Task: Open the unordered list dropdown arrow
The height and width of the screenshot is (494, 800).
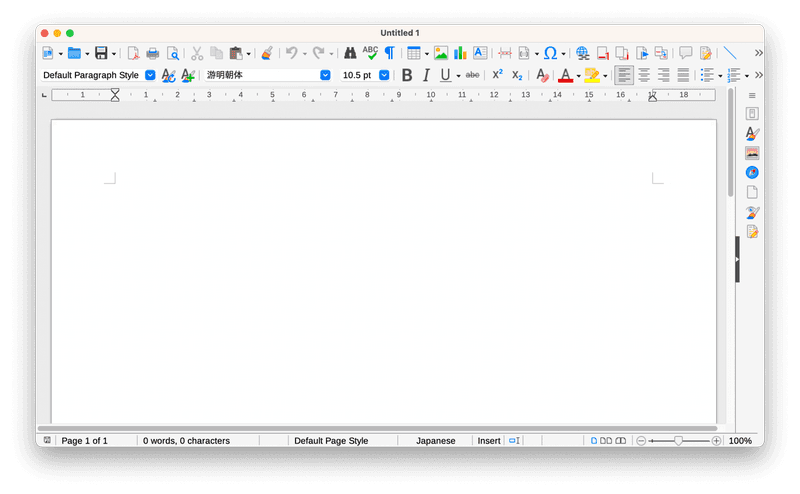Action: [x=720, y=76]
